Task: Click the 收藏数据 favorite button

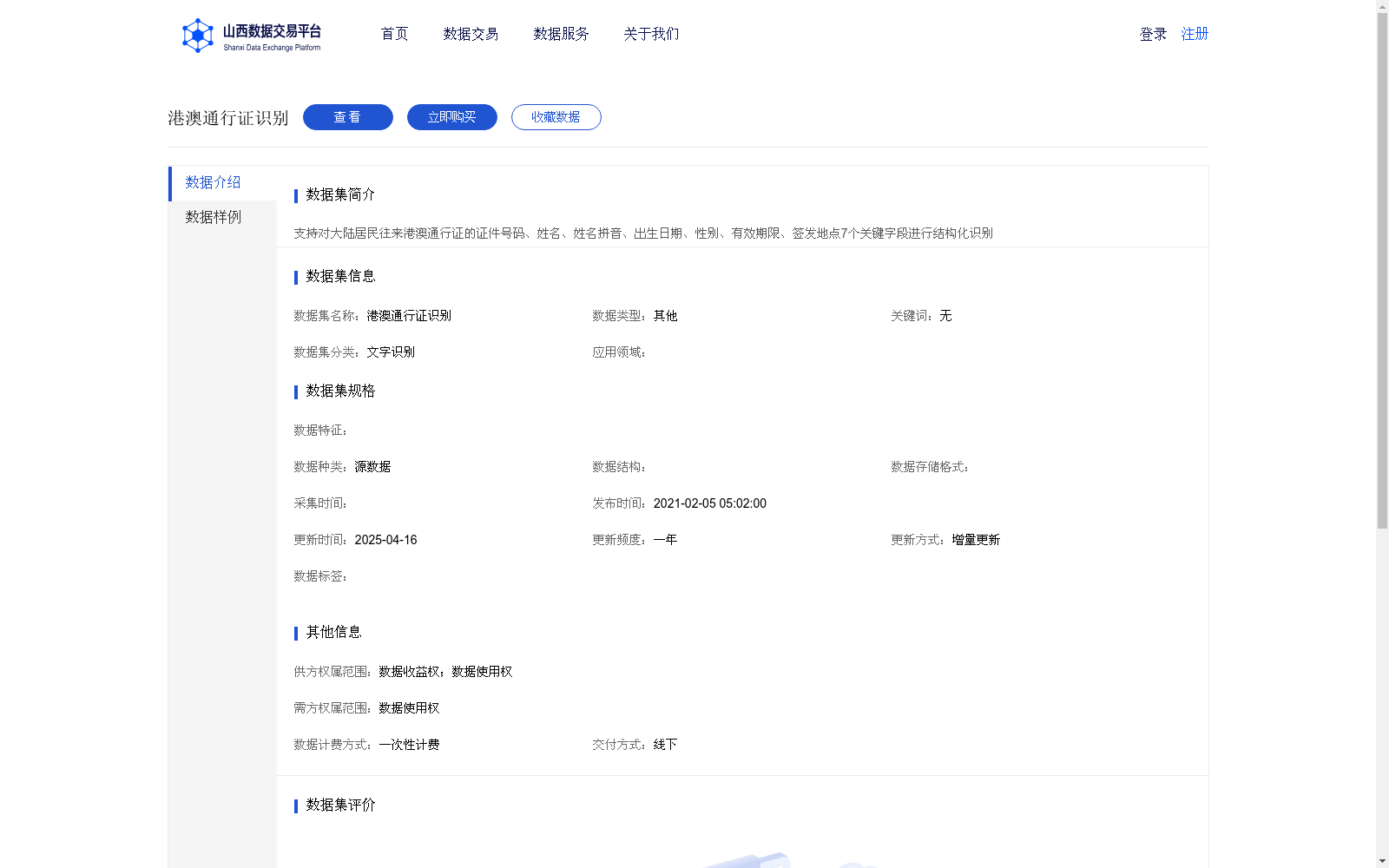Action: point(556,116)
